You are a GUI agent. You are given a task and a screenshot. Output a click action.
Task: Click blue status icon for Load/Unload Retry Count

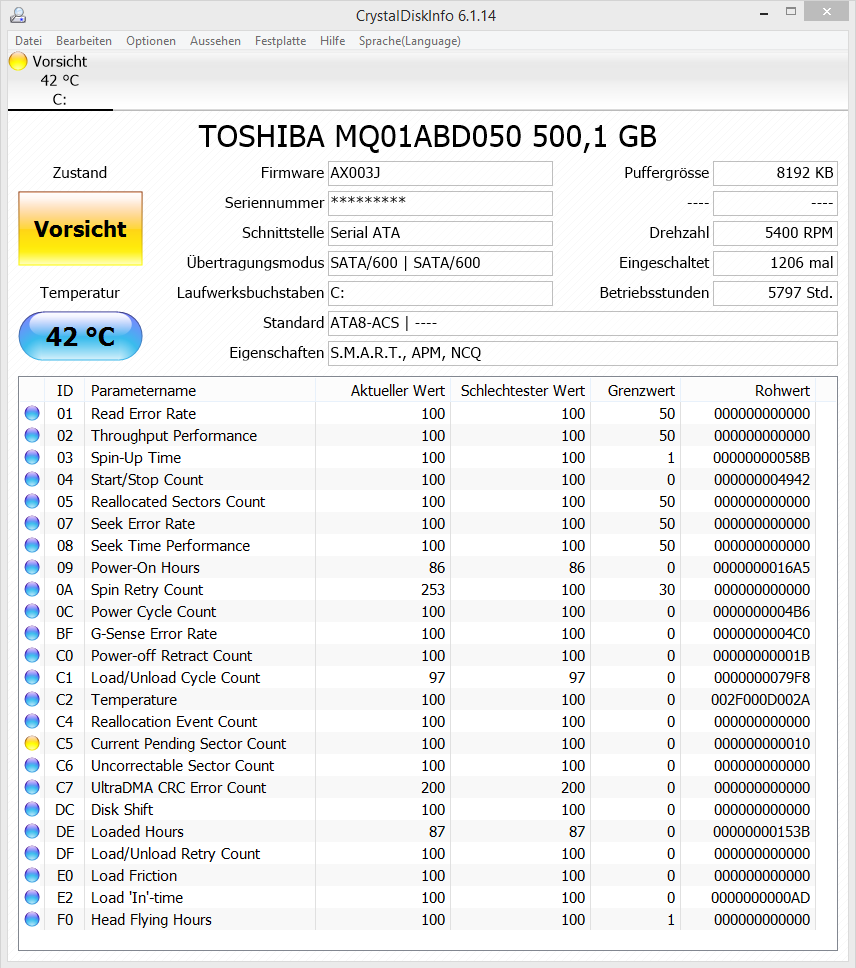pos(32,853)
